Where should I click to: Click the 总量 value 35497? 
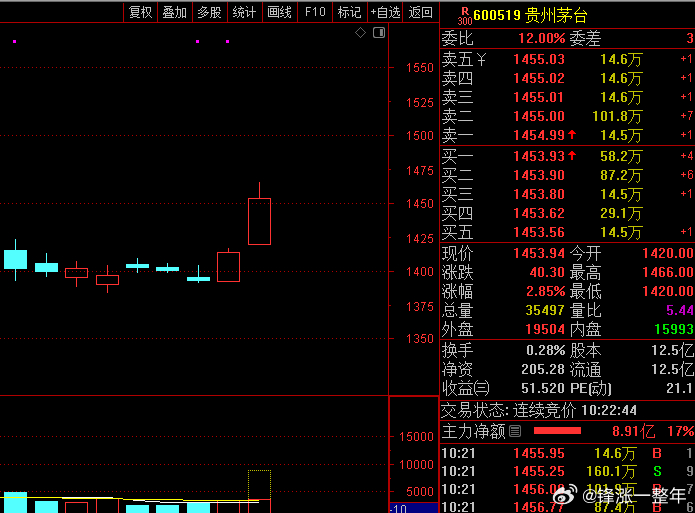pyautogui.click(x=545, y=310)
